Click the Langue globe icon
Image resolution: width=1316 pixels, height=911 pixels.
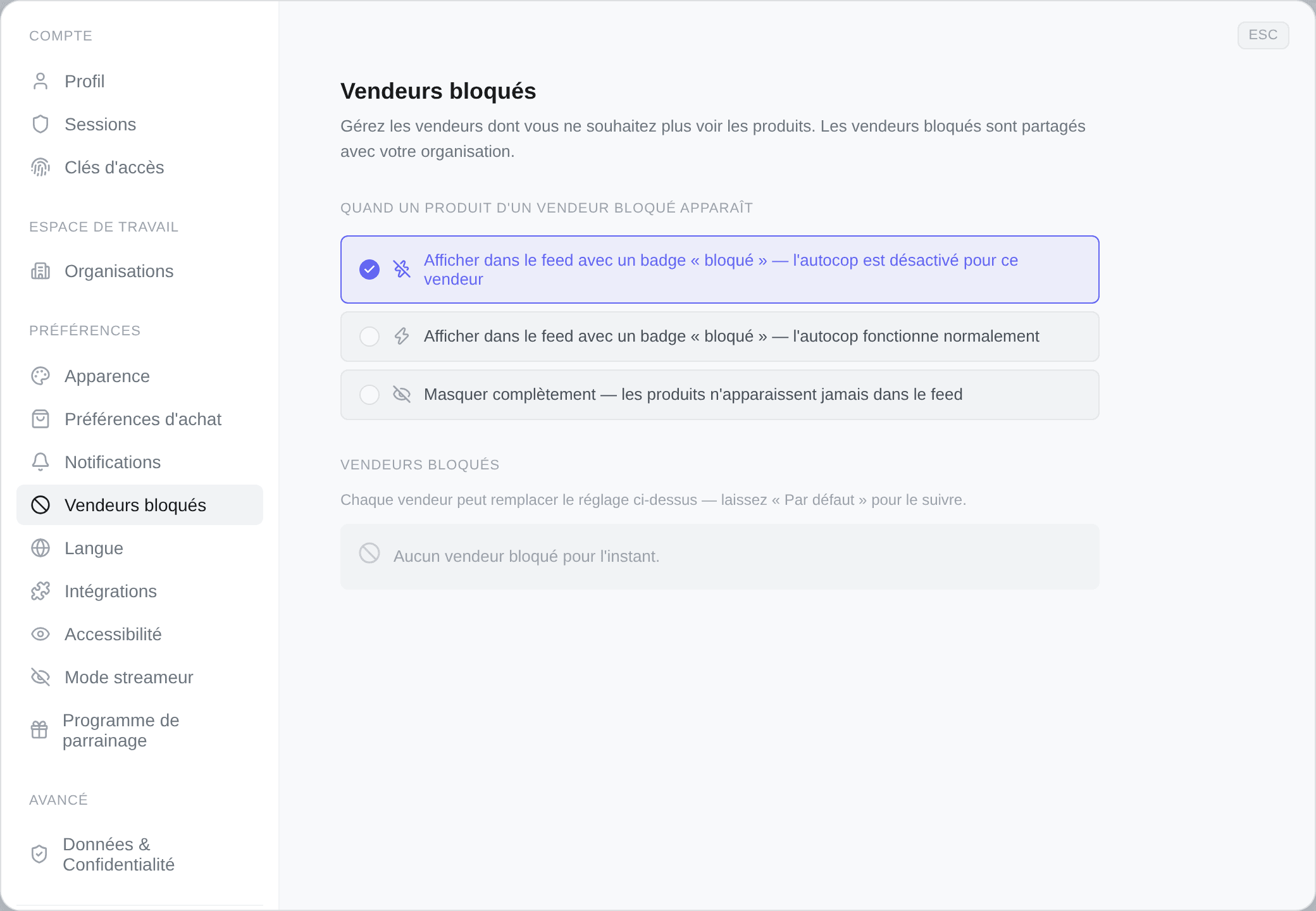point(40,548)
